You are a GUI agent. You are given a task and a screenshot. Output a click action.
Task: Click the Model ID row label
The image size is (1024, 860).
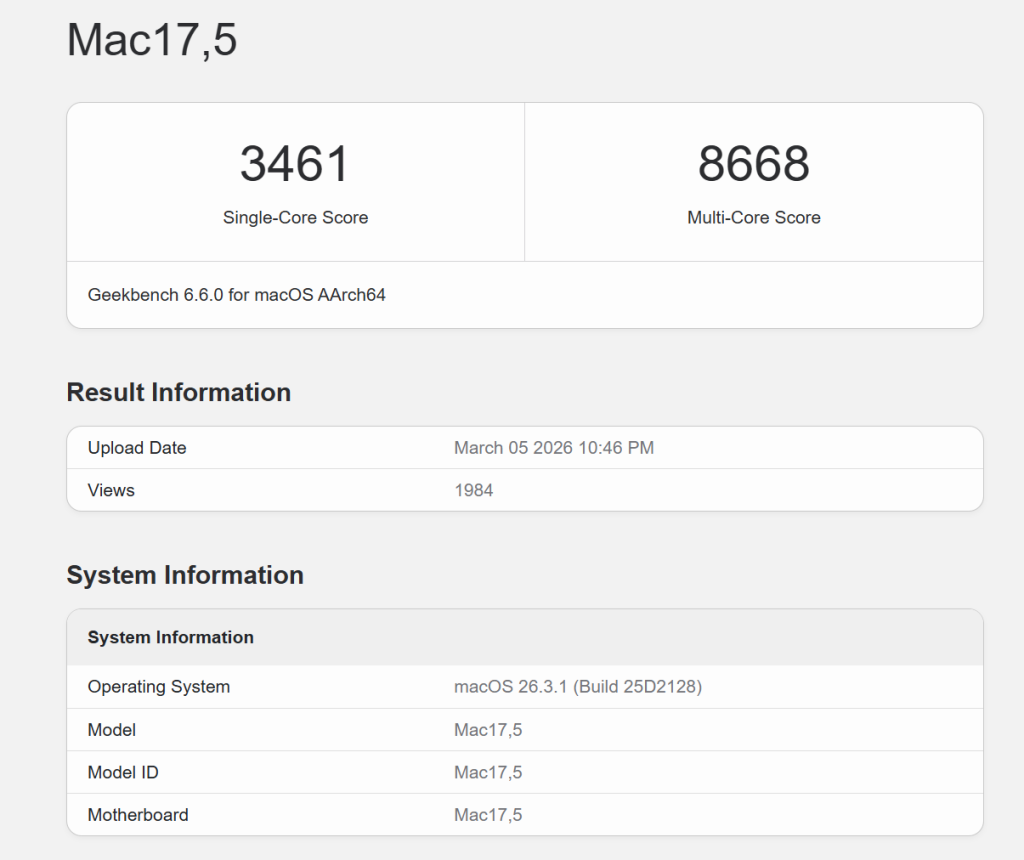click(123, 772)
